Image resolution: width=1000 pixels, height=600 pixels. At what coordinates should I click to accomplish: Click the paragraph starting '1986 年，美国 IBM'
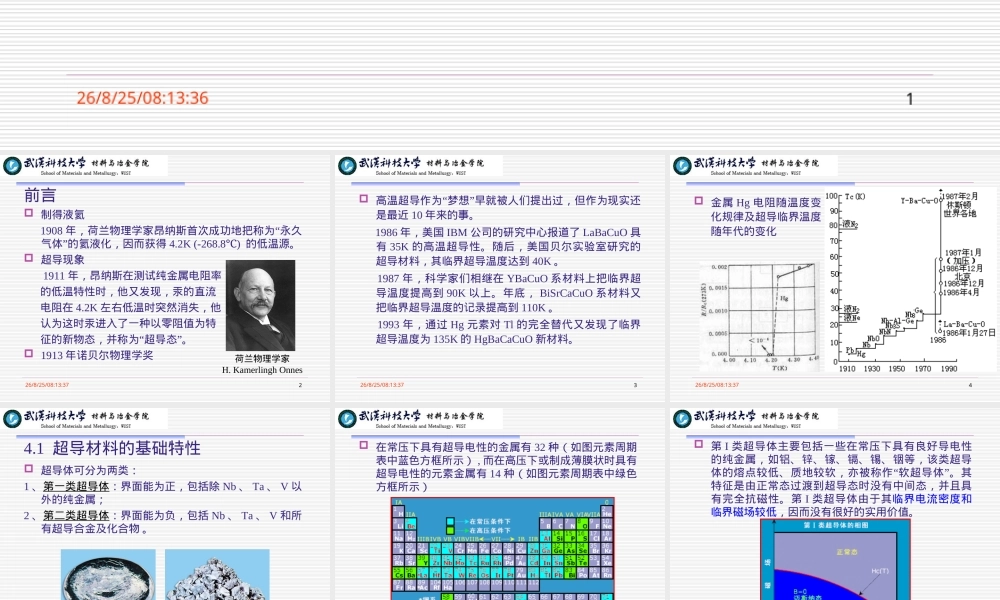click(508, 247)
